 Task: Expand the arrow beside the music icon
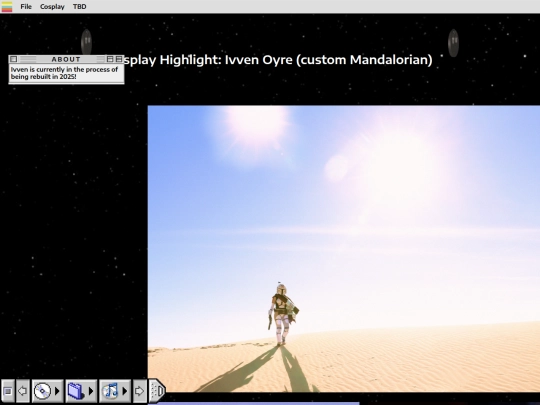click(x=125, y=391)
